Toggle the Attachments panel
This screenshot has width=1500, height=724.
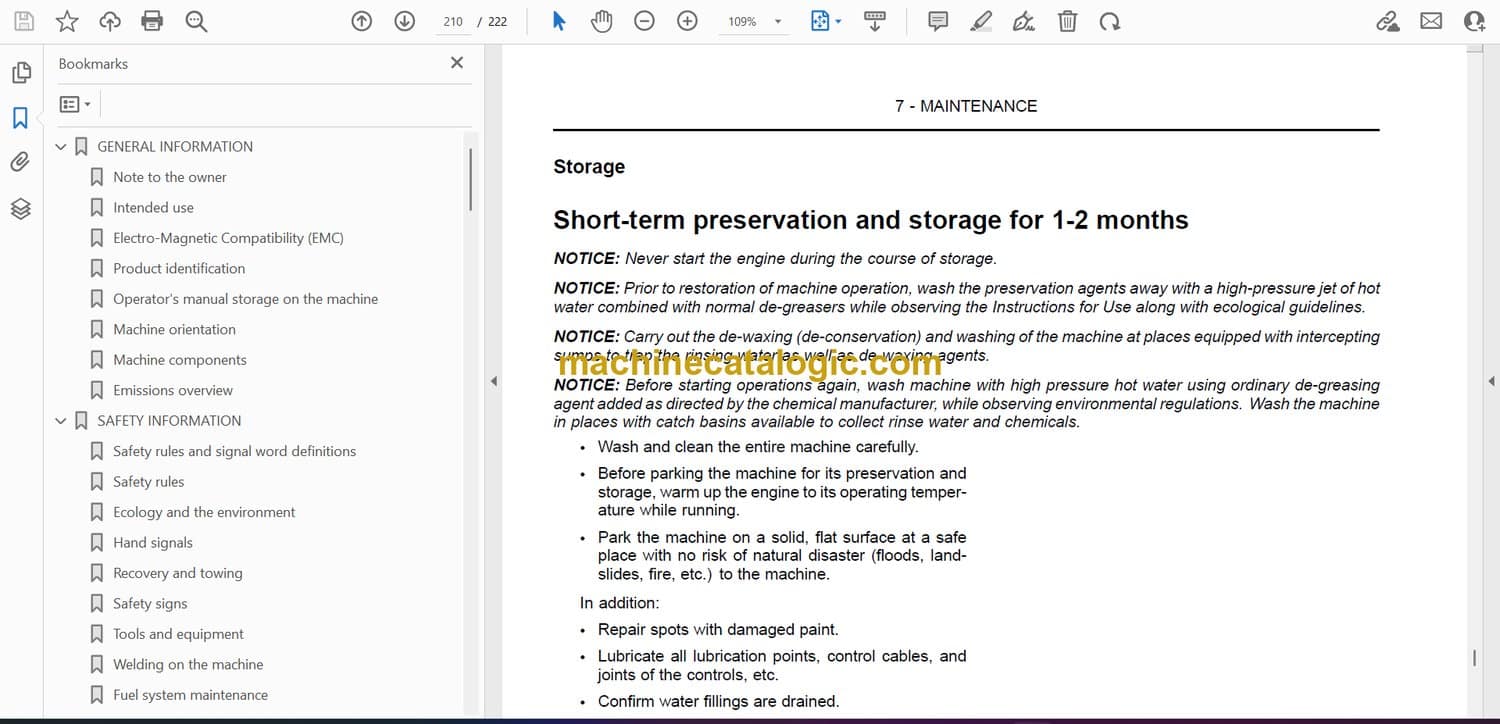[x=21, y=162]
